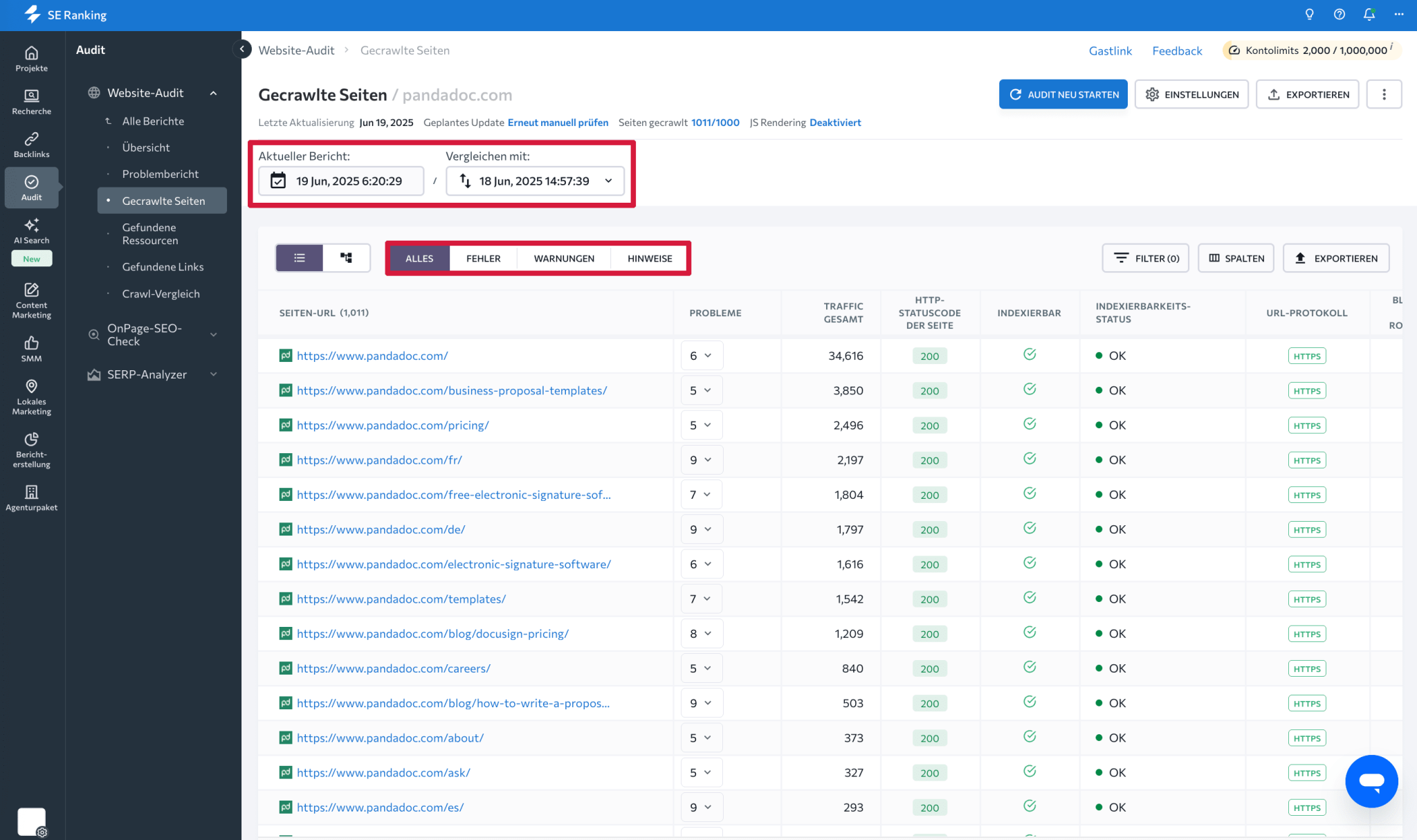This screenshot has height=840, width=1417.
Task: Click the Audit neu starten button
Action: pos(1063,94)
